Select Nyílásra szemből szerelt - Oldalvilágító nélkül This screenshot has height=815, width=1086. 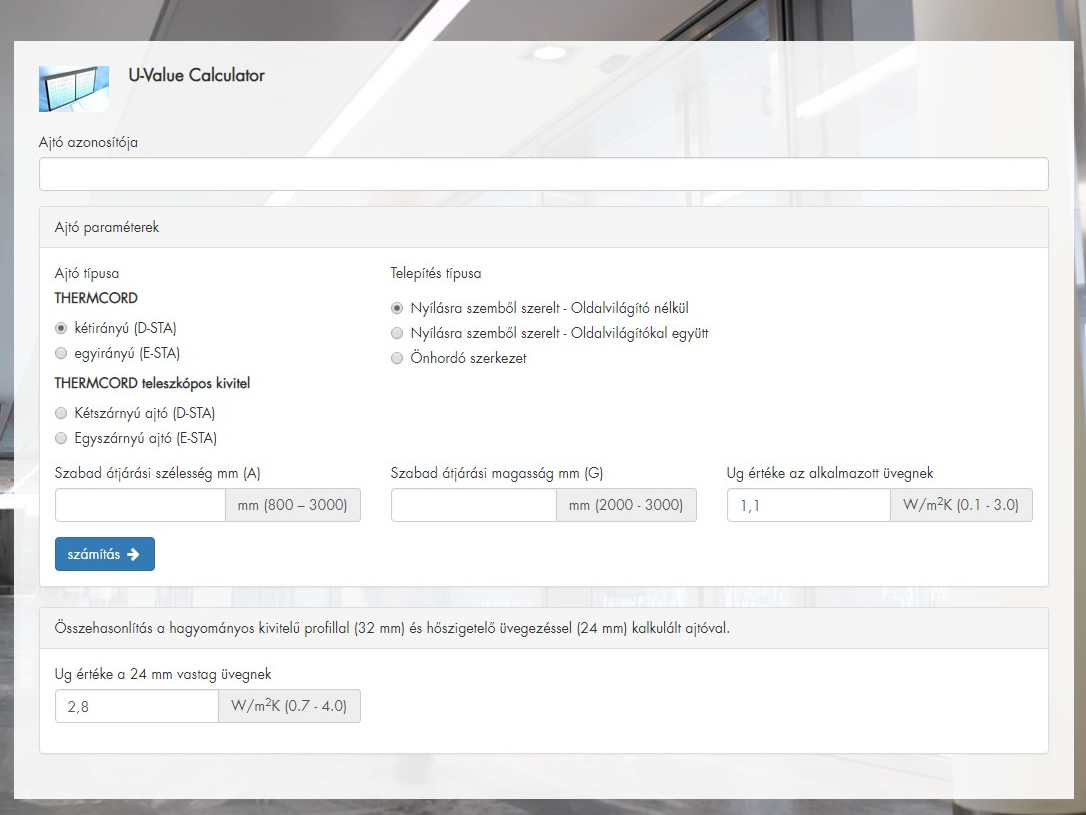click(397, 308)
